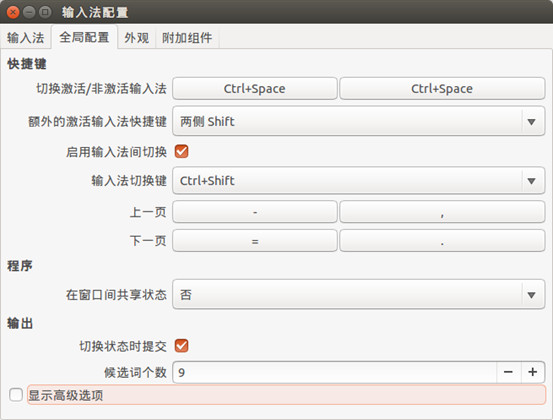The width and height of the screenshot is (553, 420).
Task: Click the 上一页 comma key button
Action: 442,212
